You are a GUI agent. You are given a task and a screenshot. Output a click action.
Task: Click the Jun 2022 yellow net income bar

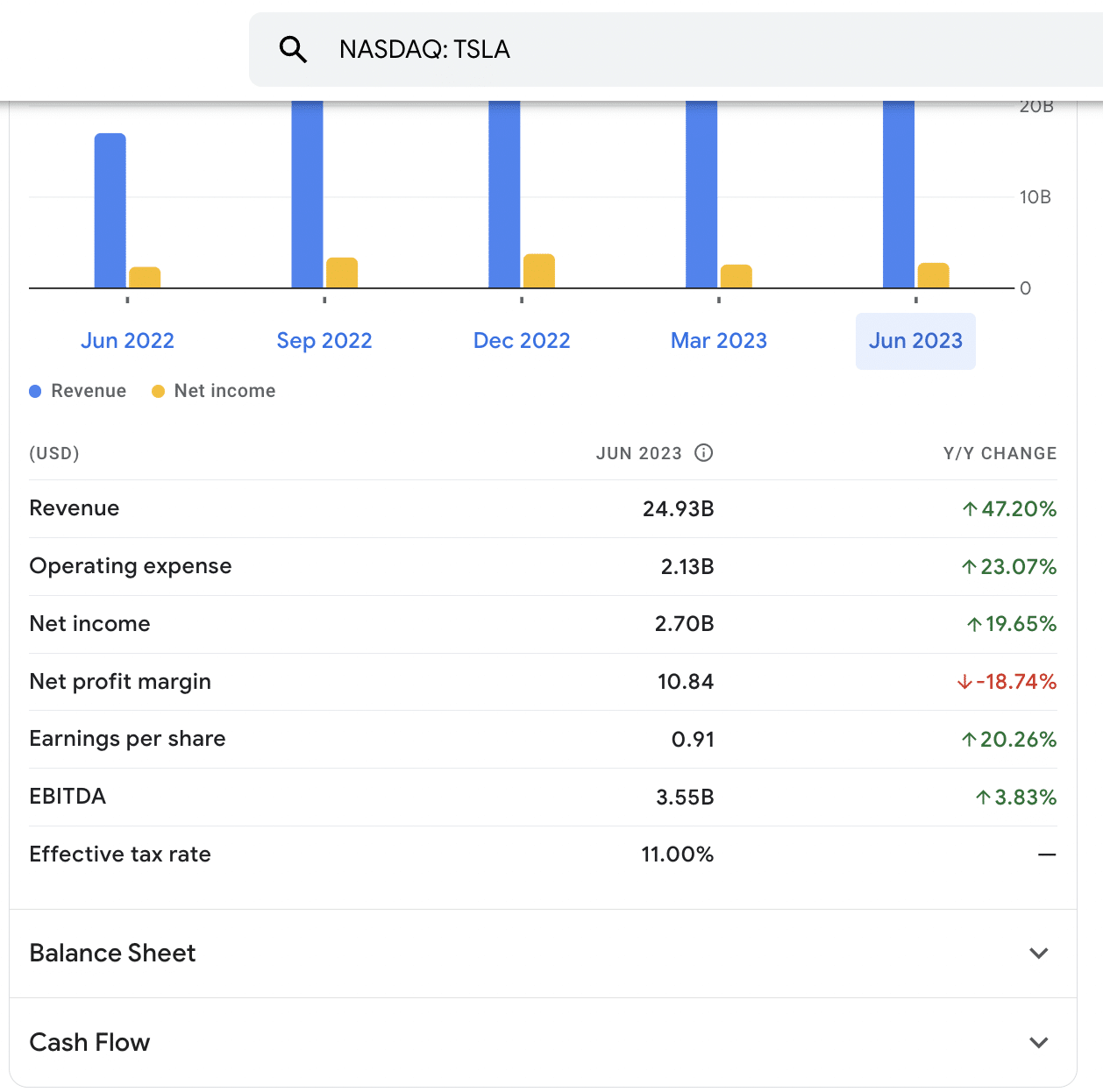click(145, 277)
